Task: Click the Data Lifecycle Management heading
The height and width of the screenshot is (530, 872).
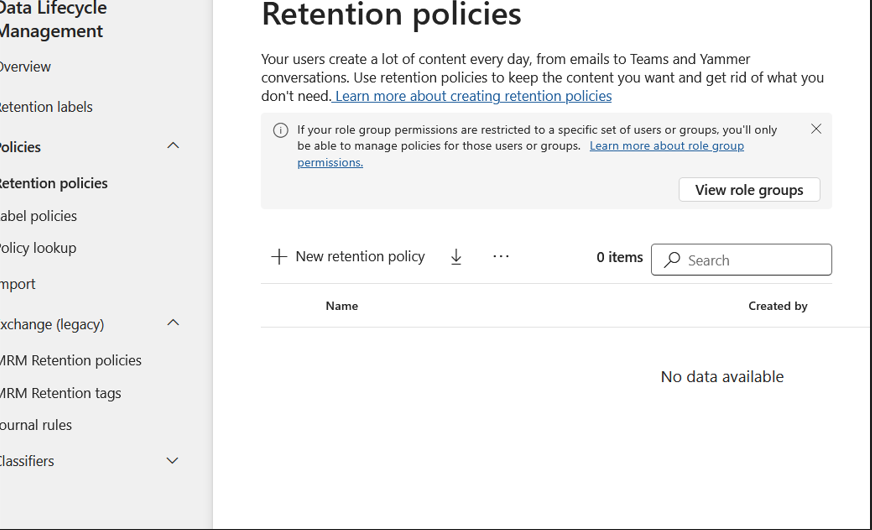Action: [x=53, y=19]
